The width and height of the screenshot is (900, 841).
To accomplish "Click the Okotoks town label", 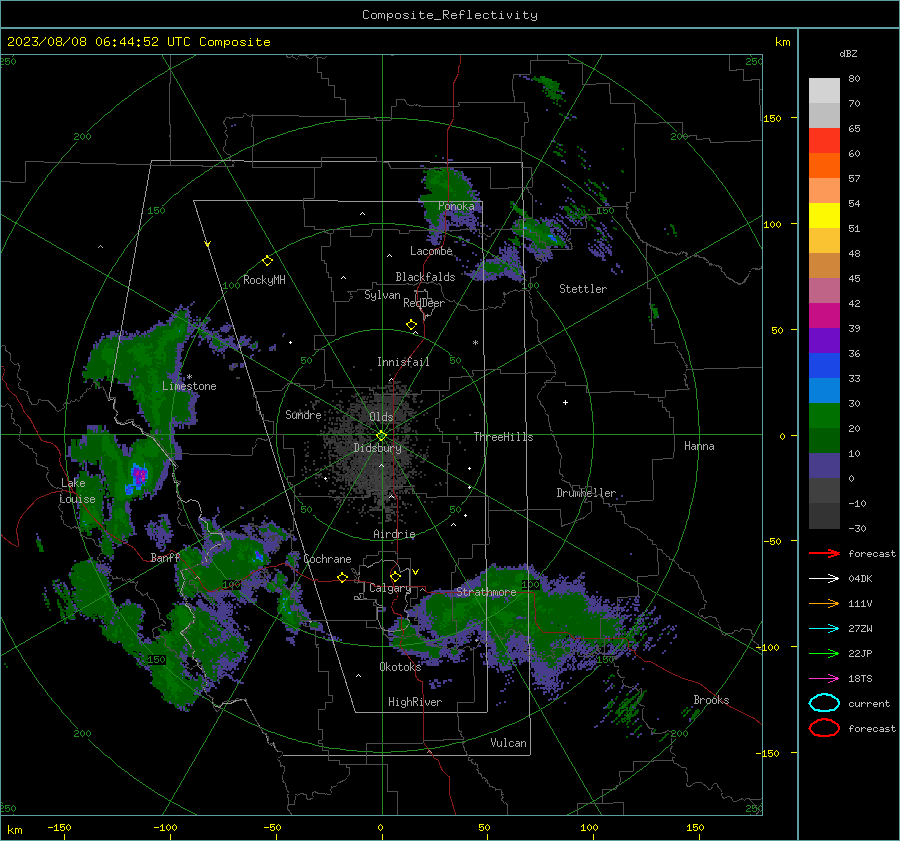I will pyautogui.click(x=400, y=667).
